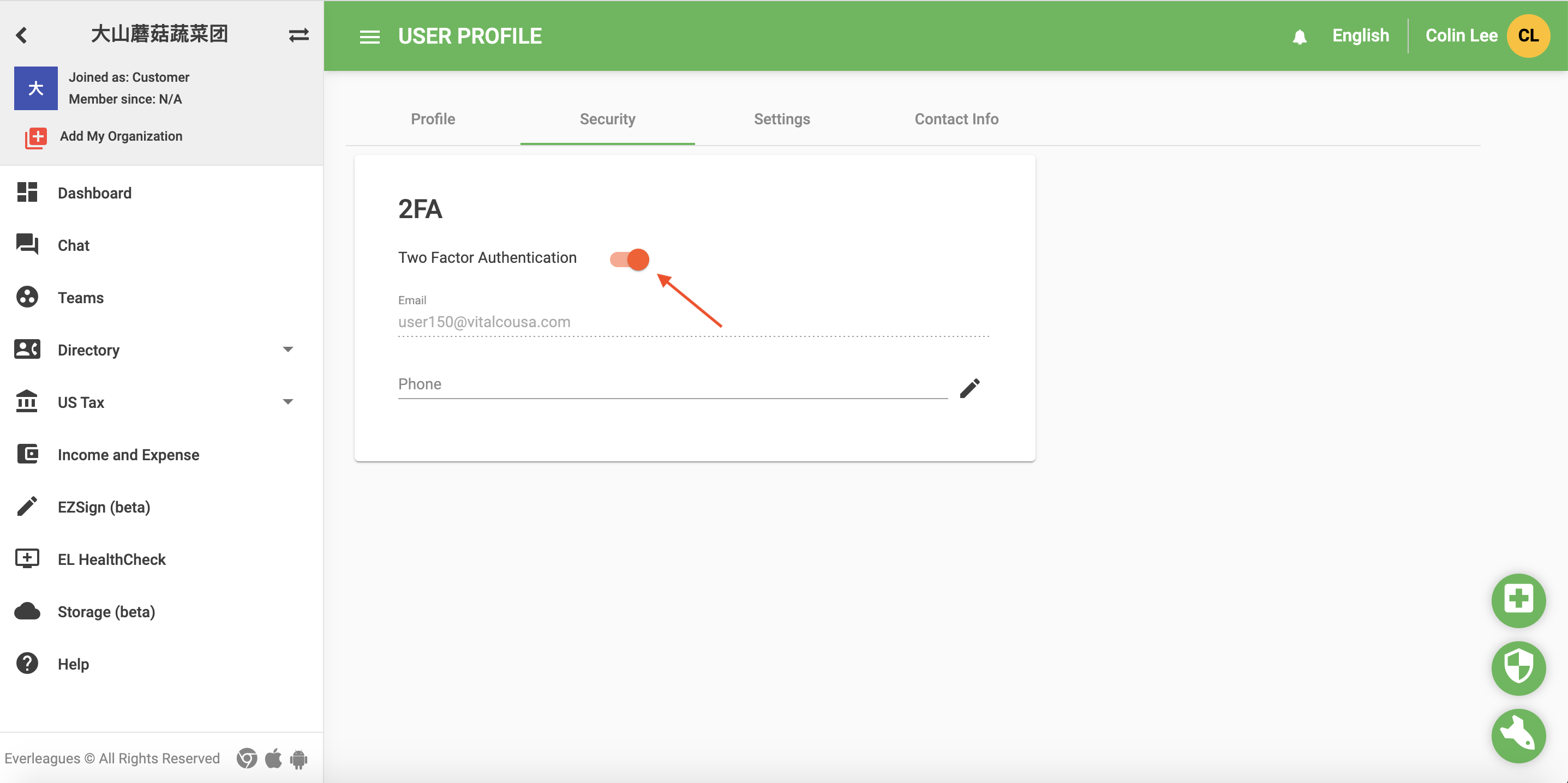Click the notification bell icon
This screenshot has width=1568, height=783.
(x=1299, y=37)
